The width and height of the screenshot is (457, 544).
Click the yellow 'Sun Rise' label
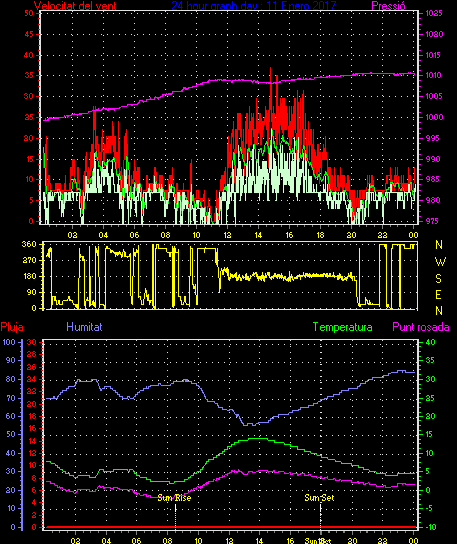[174, 498]
